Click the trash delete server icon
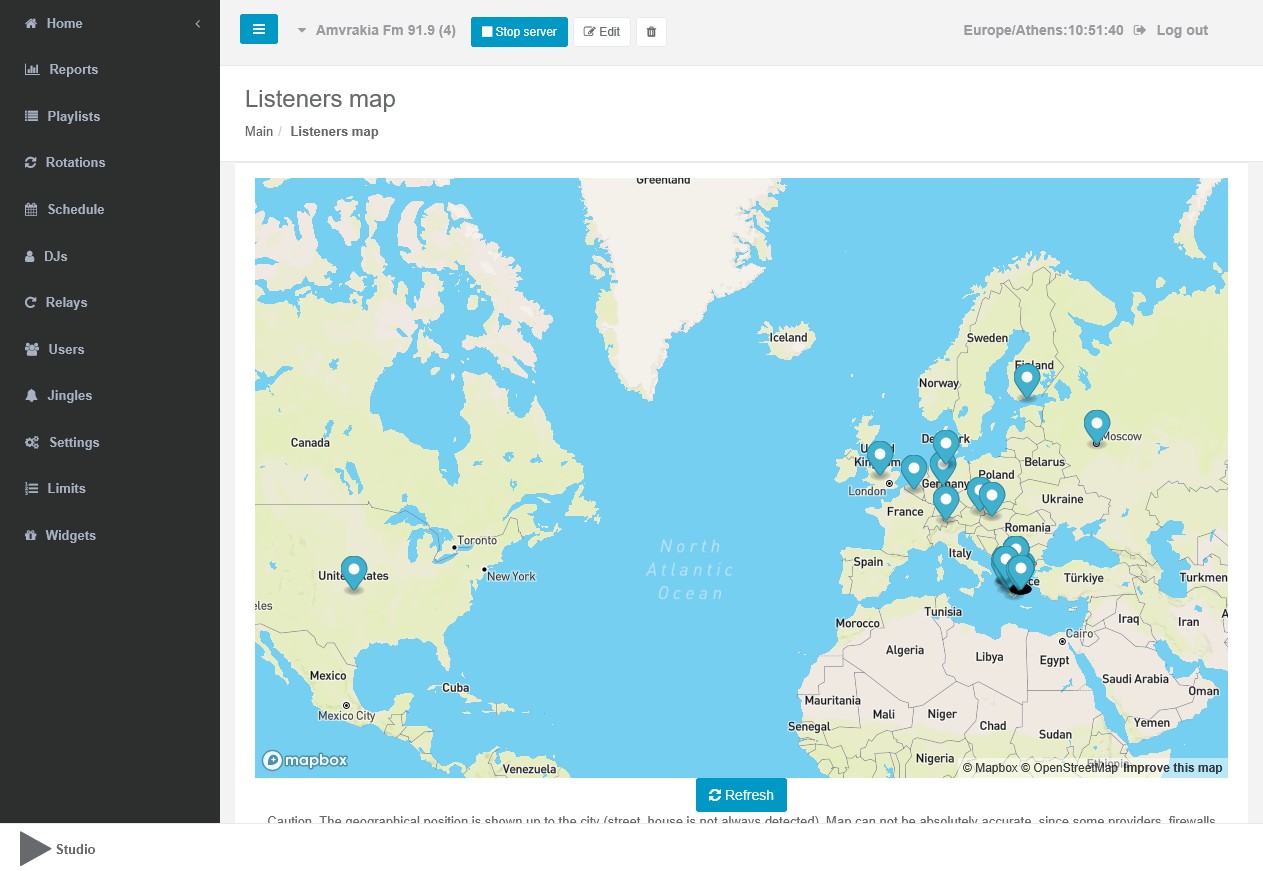The image size is (1263, 871). tap(651, 32)
